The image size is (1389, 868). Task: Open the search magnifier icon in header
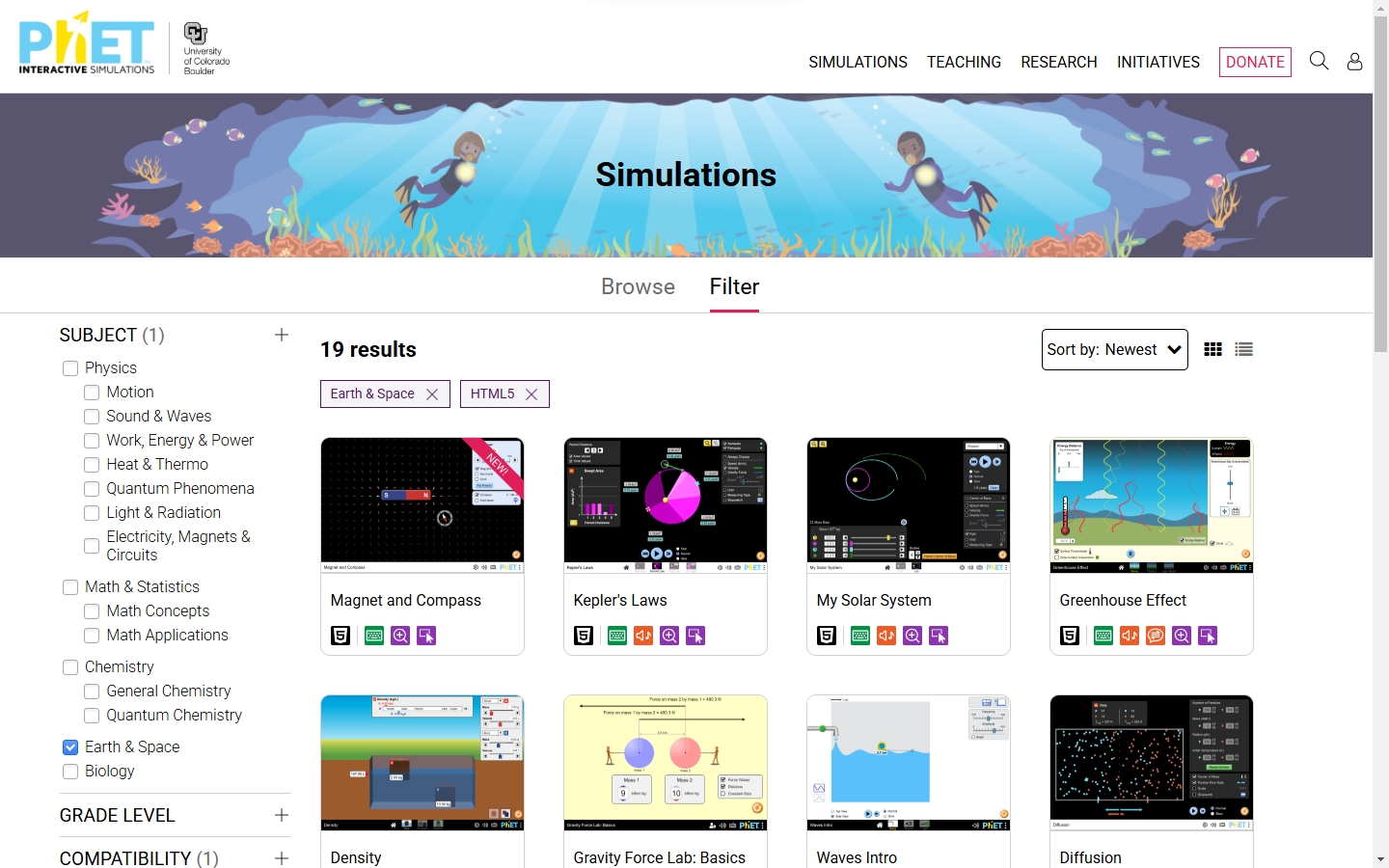coord(1319,62)
